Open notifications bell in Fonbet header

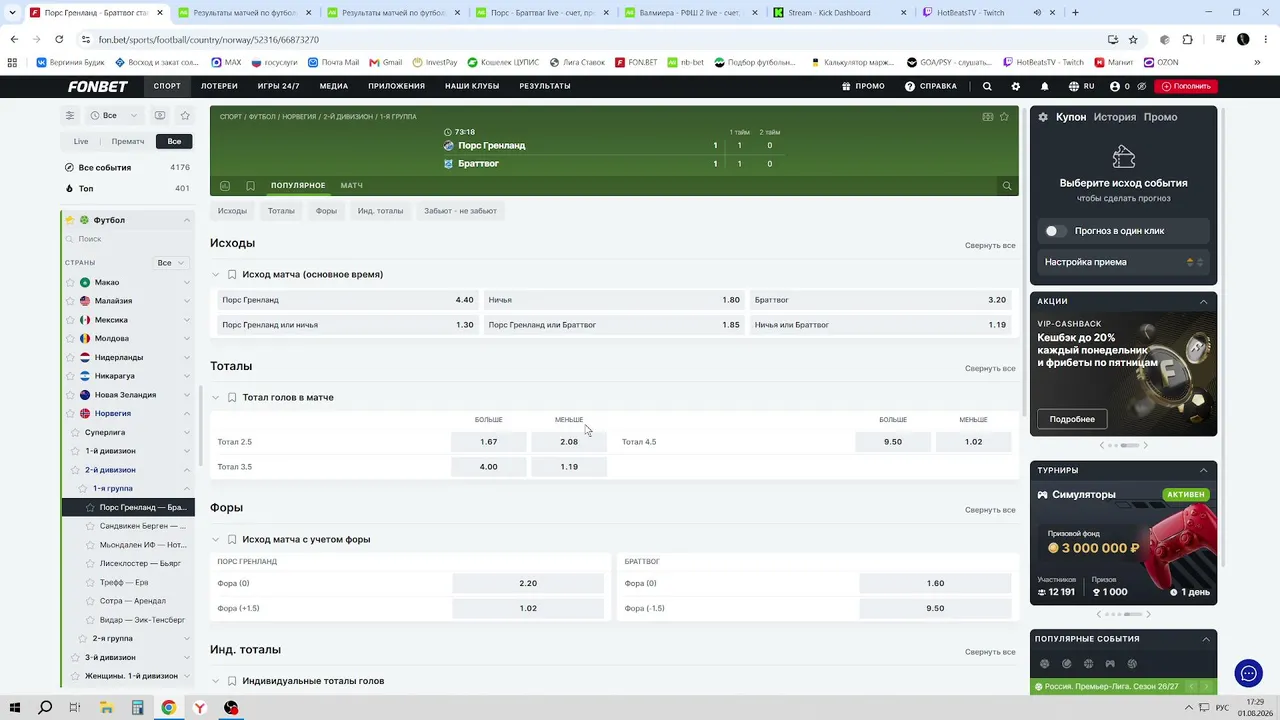[1044, 86]
